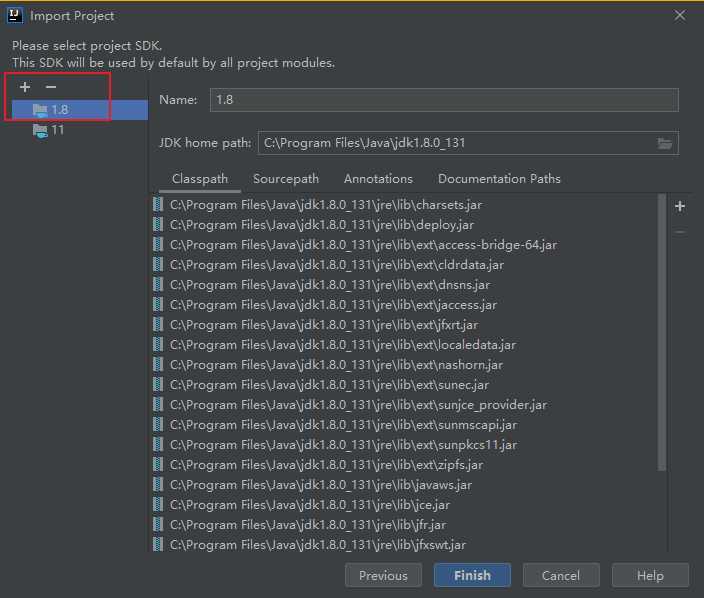Select zipfs.jar classpath entry

(x=404, y=465)
